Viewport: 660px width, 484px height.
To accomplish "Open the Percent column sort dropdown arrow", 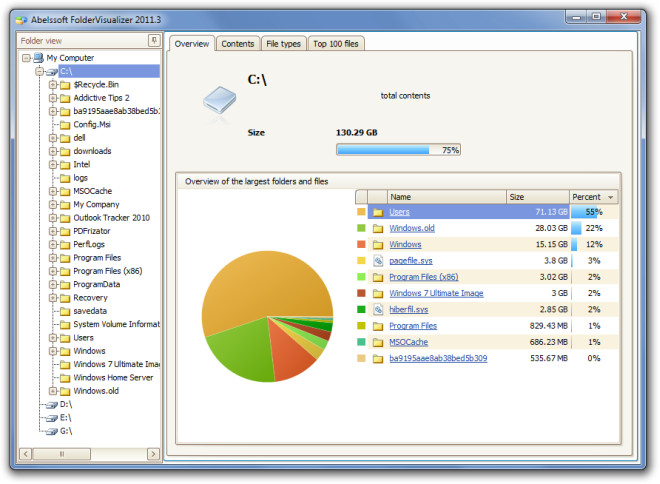I will tap(610, 197).
